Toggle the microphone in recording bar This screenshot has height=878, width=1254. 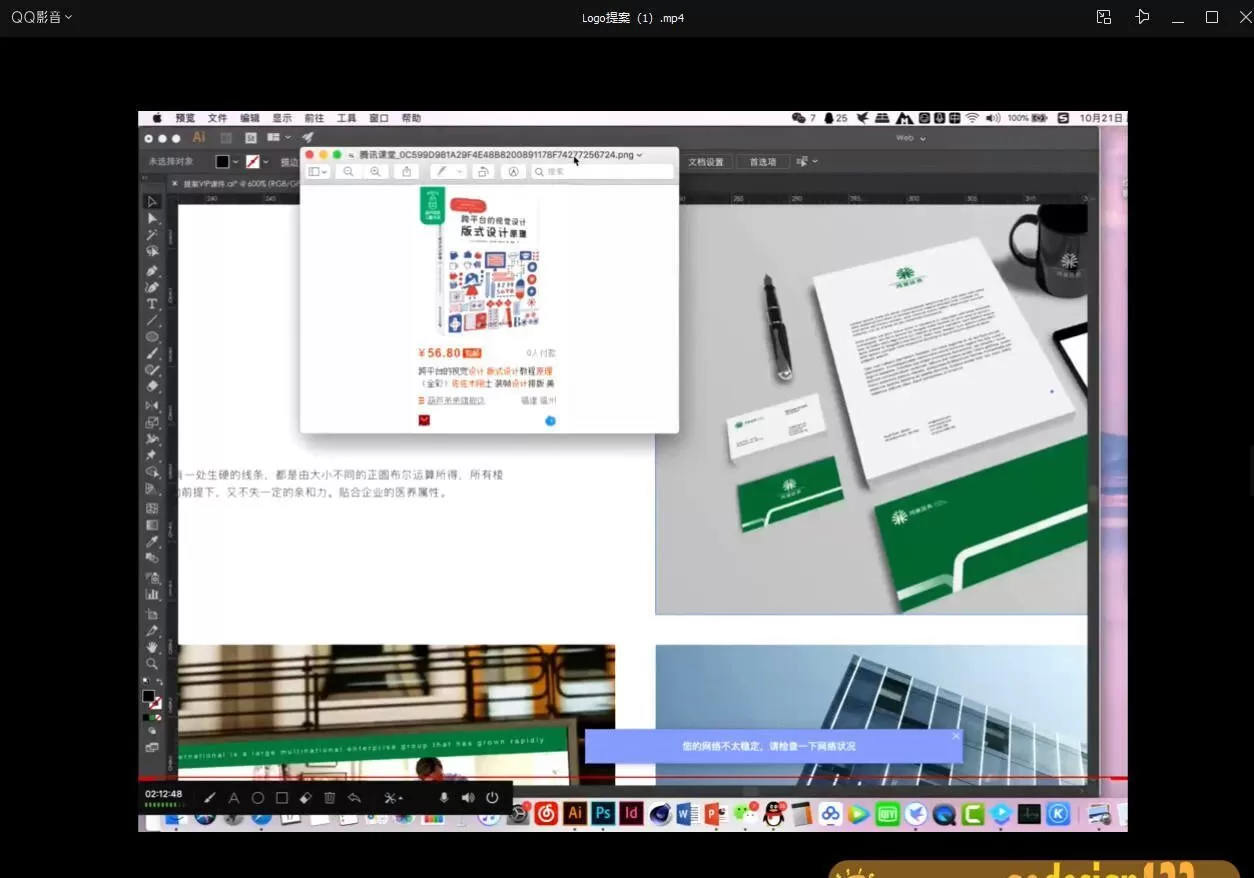[444, 798]
